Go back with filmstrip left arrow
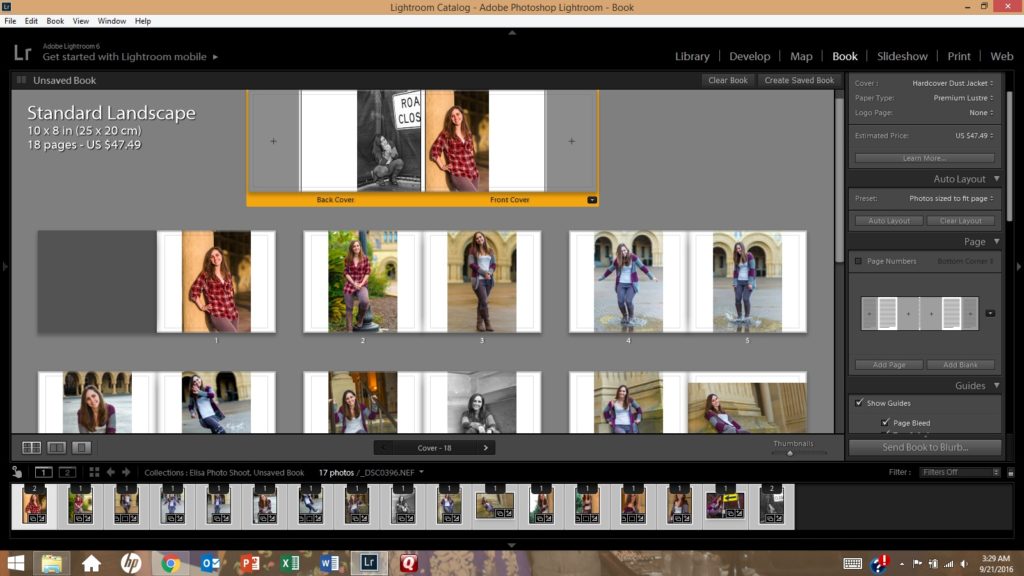Screen dimensions: 1024x576 [x=110, y=472]
